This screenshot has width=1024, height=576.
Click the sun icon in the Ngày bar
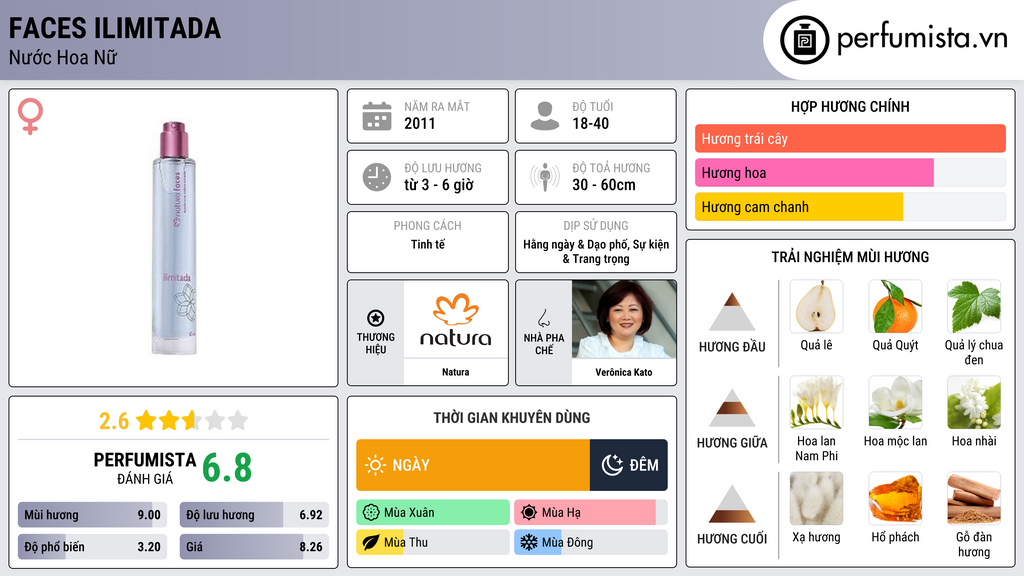point(376,465)
